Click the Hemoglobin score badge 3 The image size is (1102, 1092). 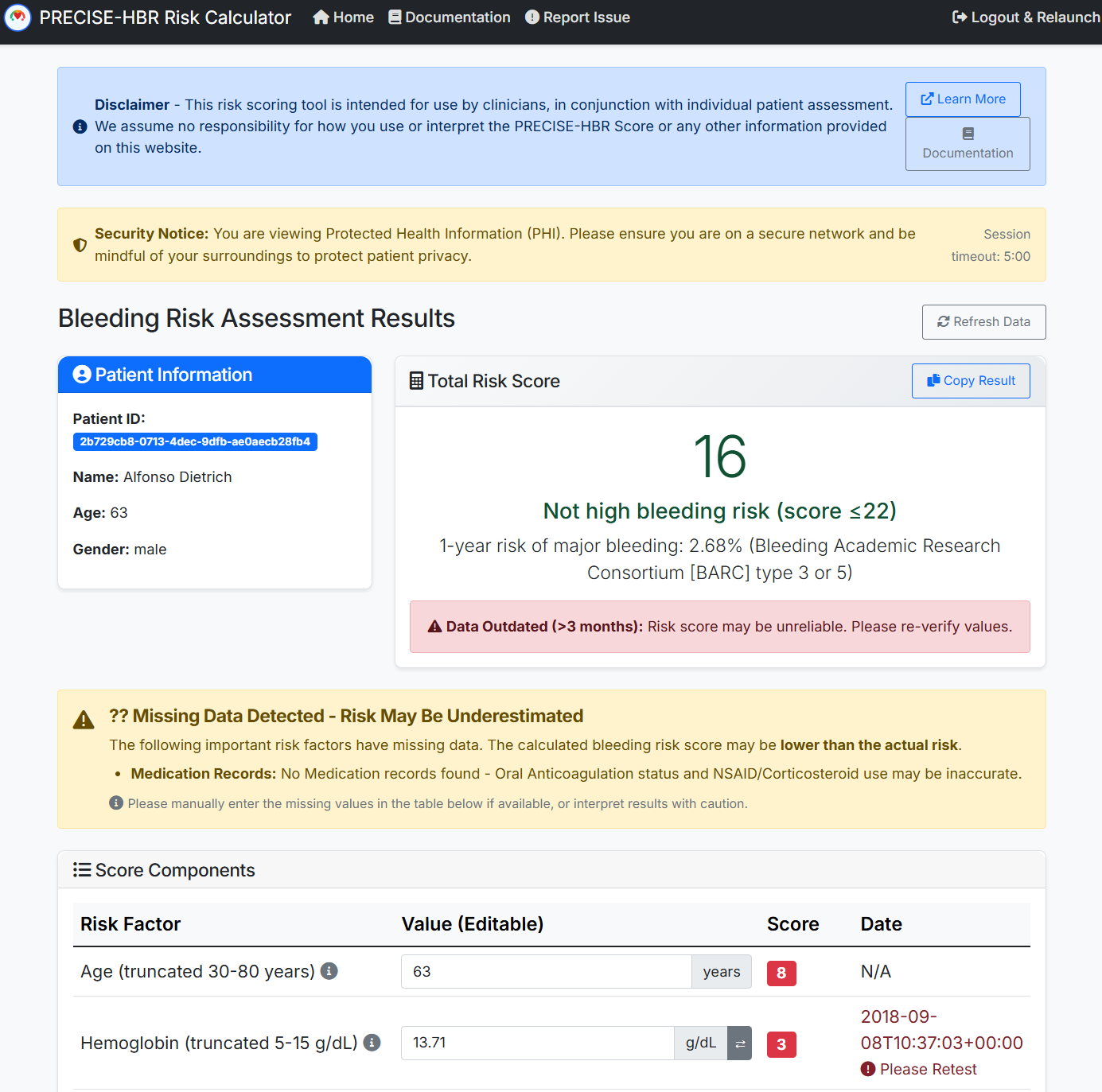point(781,1044)
